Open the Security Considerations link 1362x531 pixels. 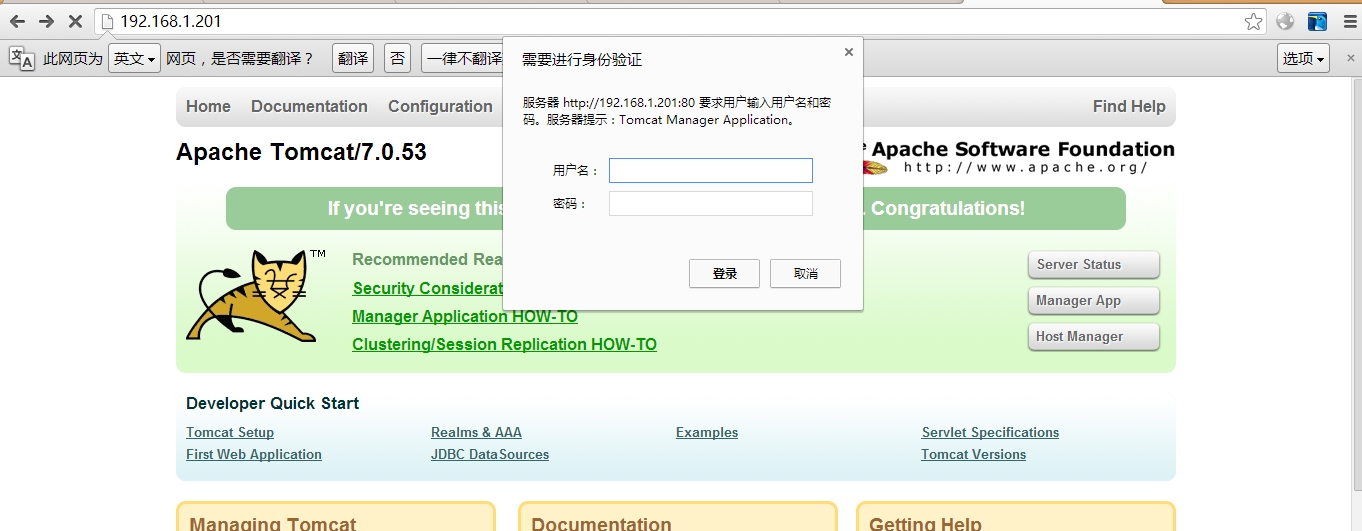pos(427,289)
